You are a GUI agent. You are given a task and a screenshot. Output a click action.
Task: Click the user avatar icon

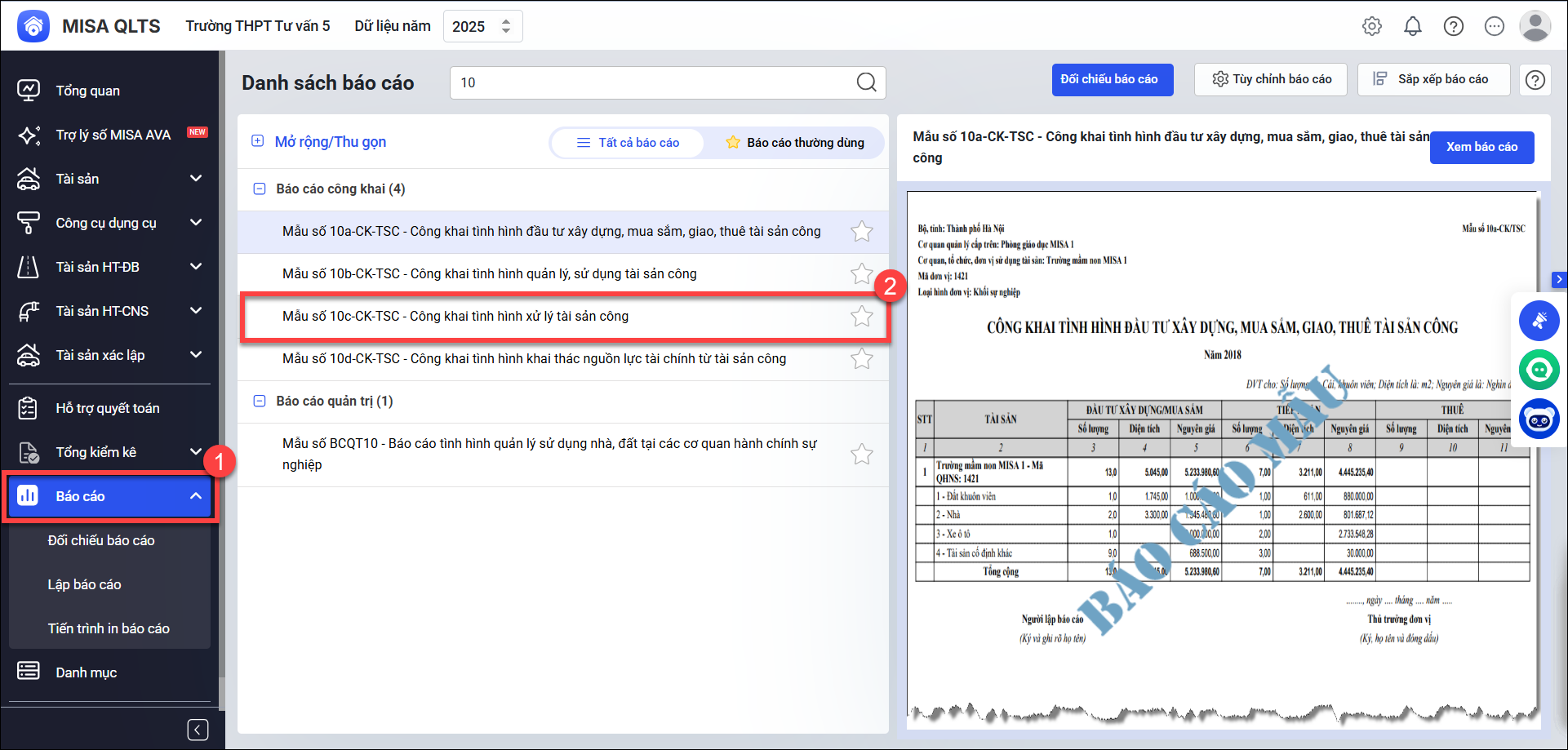1535,26
